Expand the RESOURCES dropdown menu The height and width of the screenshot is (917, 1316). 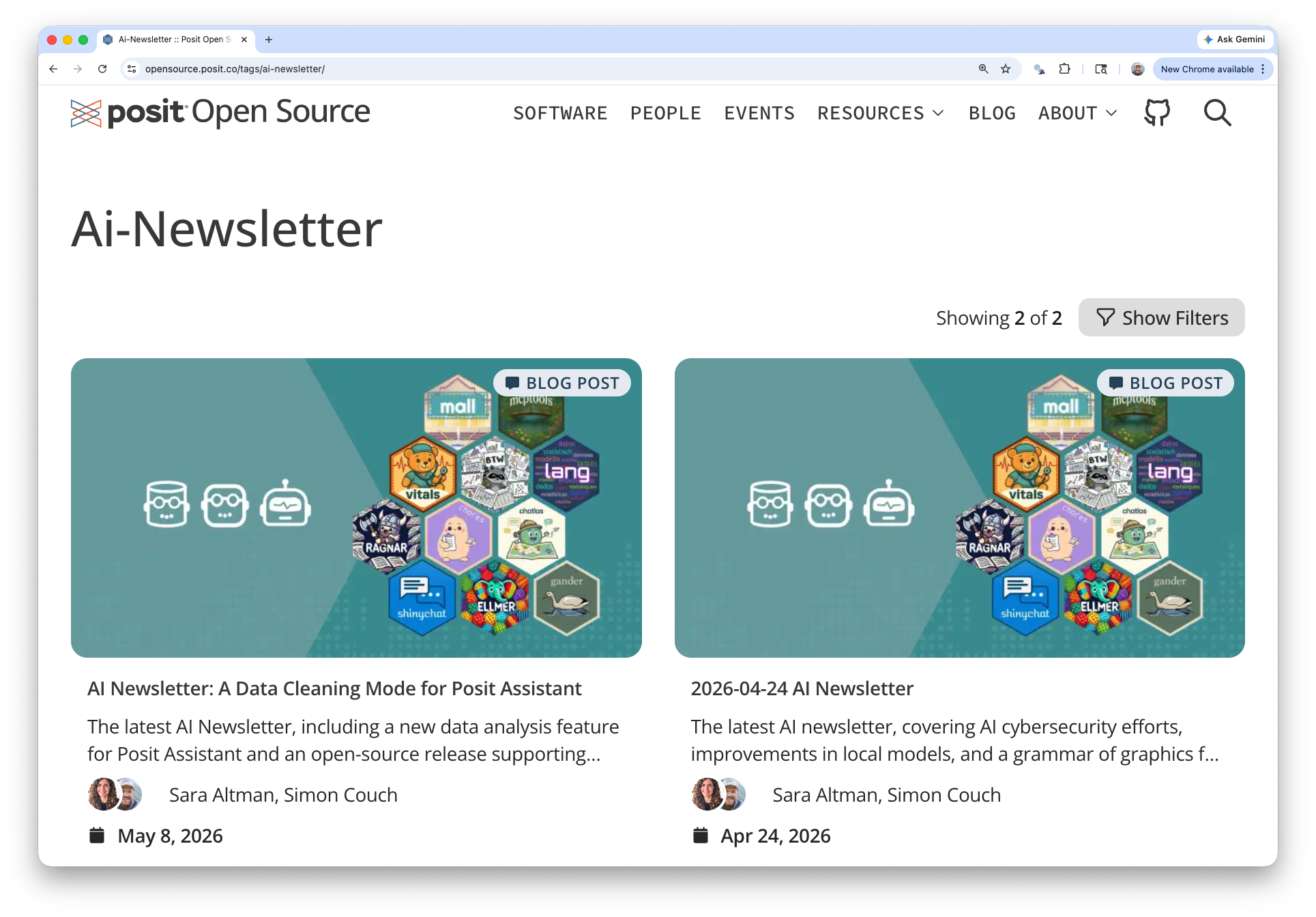coord(881,113)
